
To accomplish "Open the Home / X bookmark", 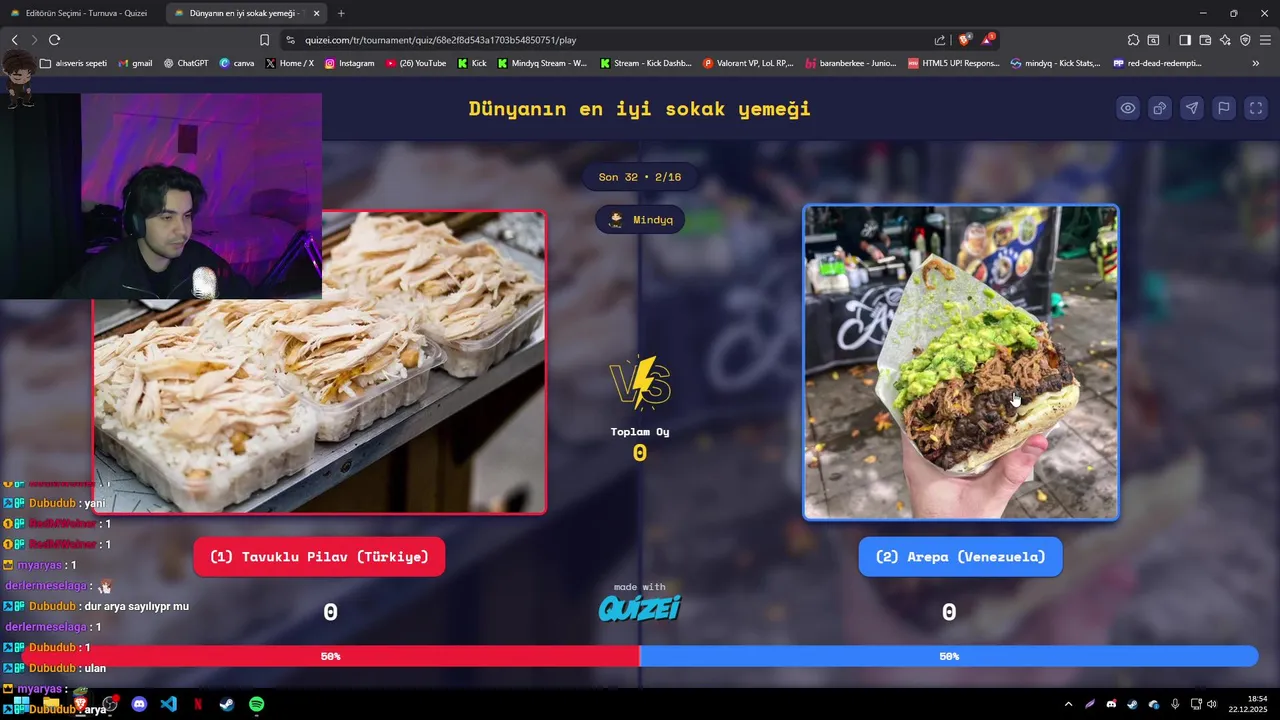I will point(289,63).
